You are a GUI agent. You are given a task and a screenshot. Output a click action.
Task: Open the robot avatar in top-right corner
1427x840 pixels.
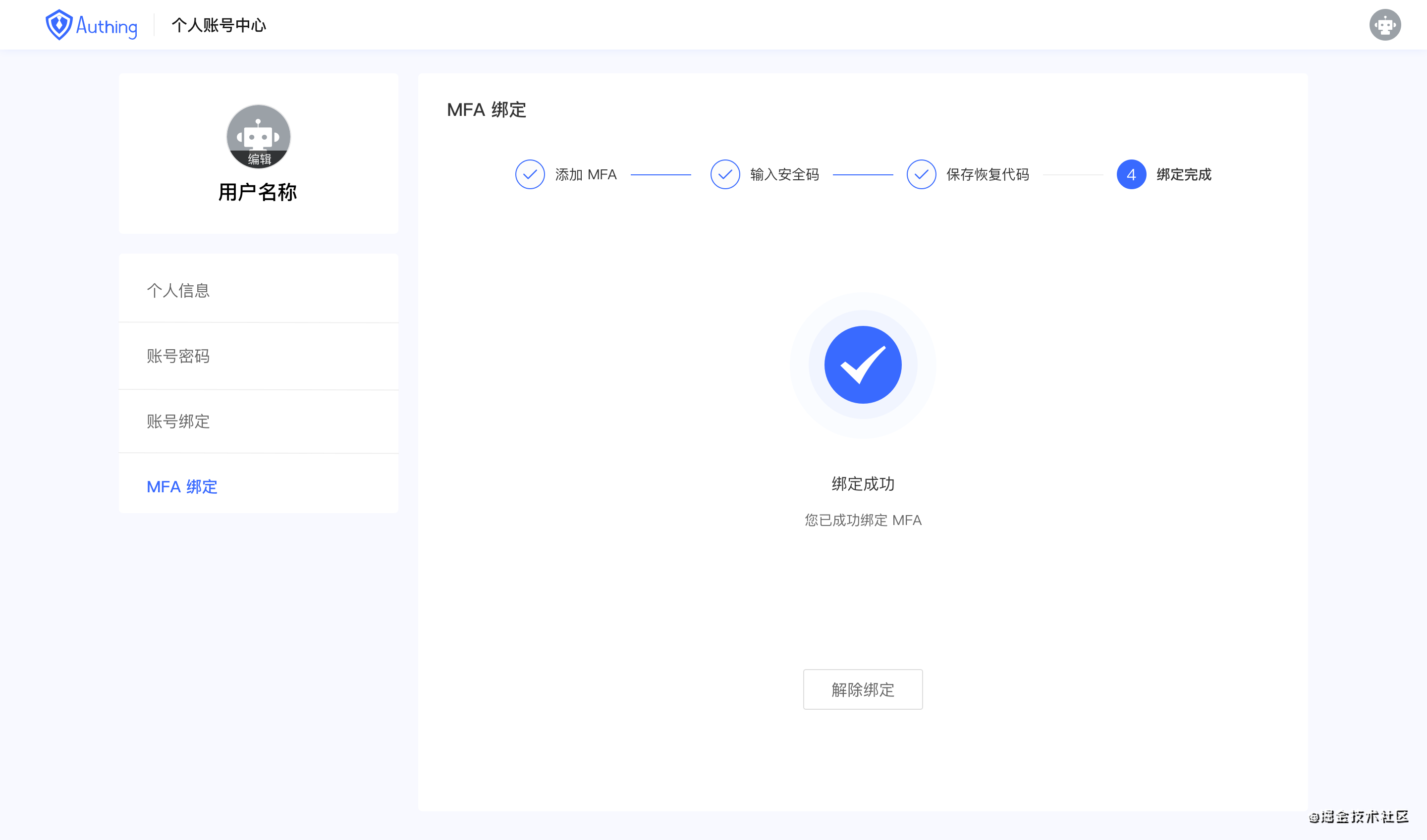[1384, 25]
